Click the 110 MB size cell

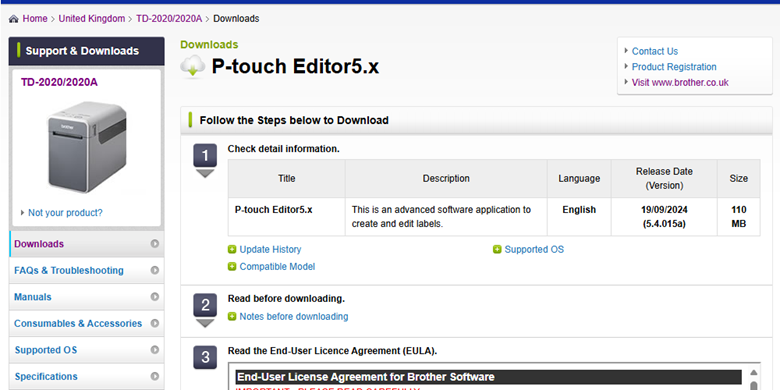[739, 216]
